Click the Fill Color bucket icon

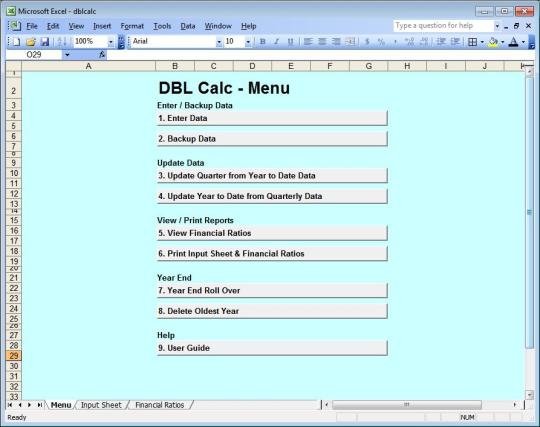point(493,42)
